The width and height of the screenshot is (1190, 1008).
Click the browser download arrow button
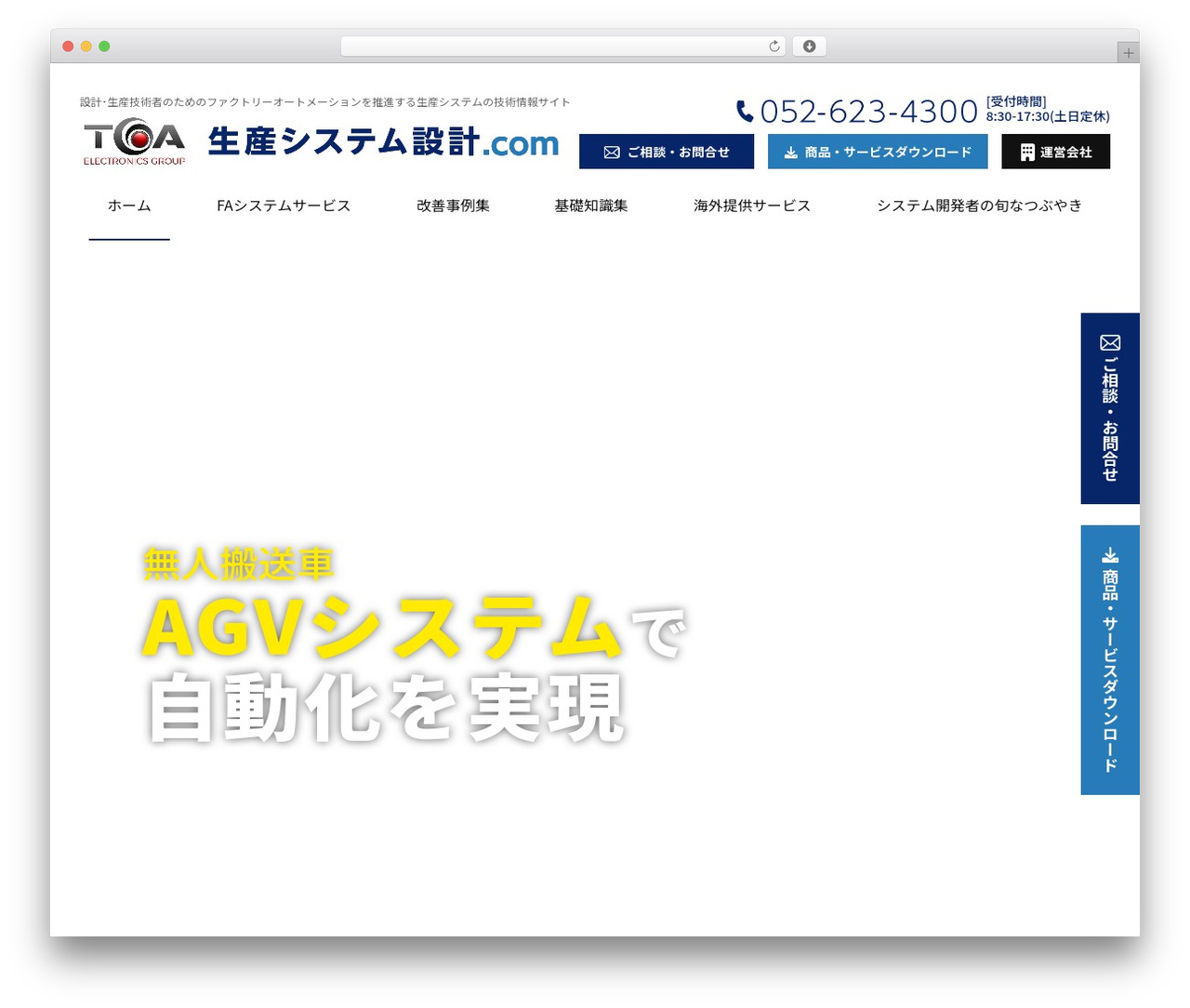810,46
